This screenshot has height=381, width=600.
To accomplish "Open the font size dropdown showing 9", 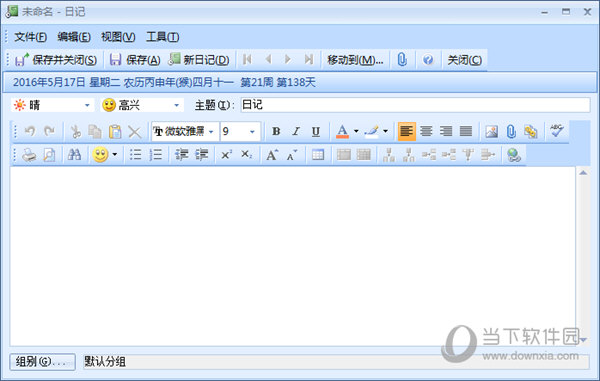I will point(252,132).
